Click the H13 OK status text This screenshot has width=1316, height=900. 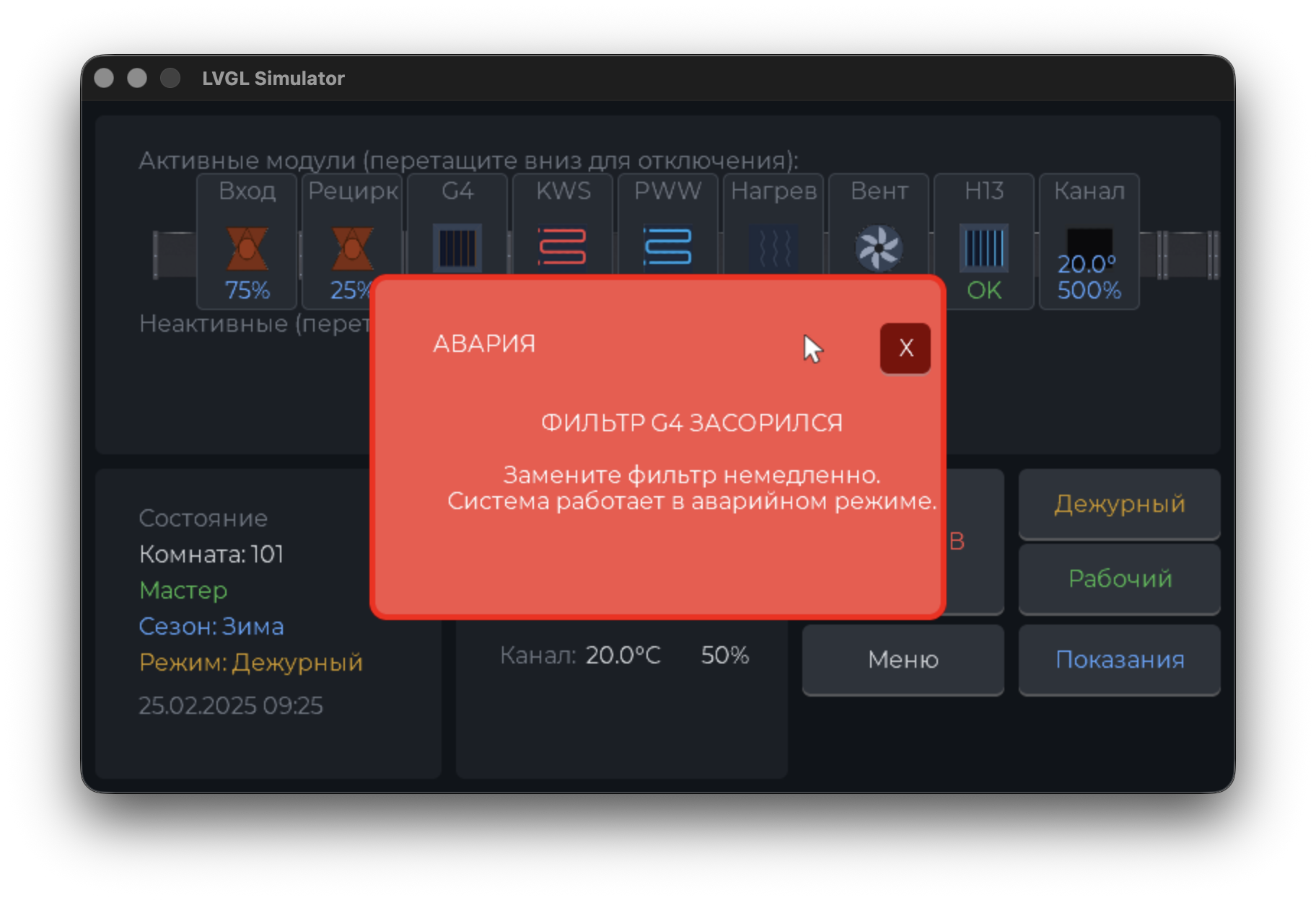(x=983, y=290)
